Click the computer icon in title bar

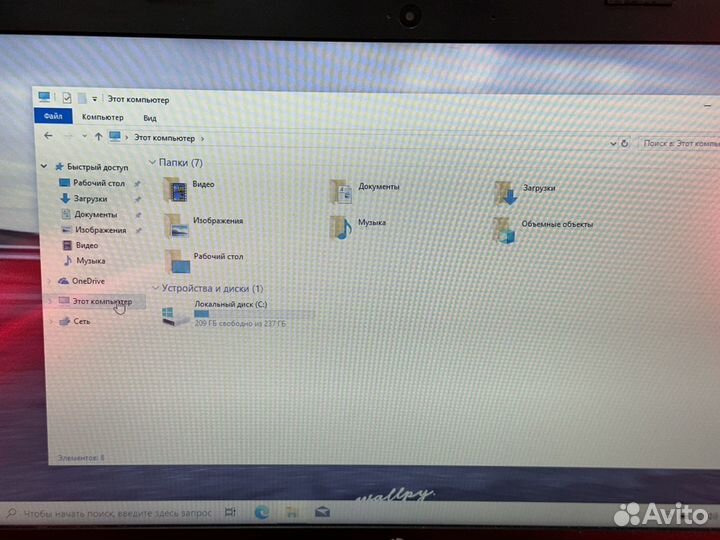(45, 97)
